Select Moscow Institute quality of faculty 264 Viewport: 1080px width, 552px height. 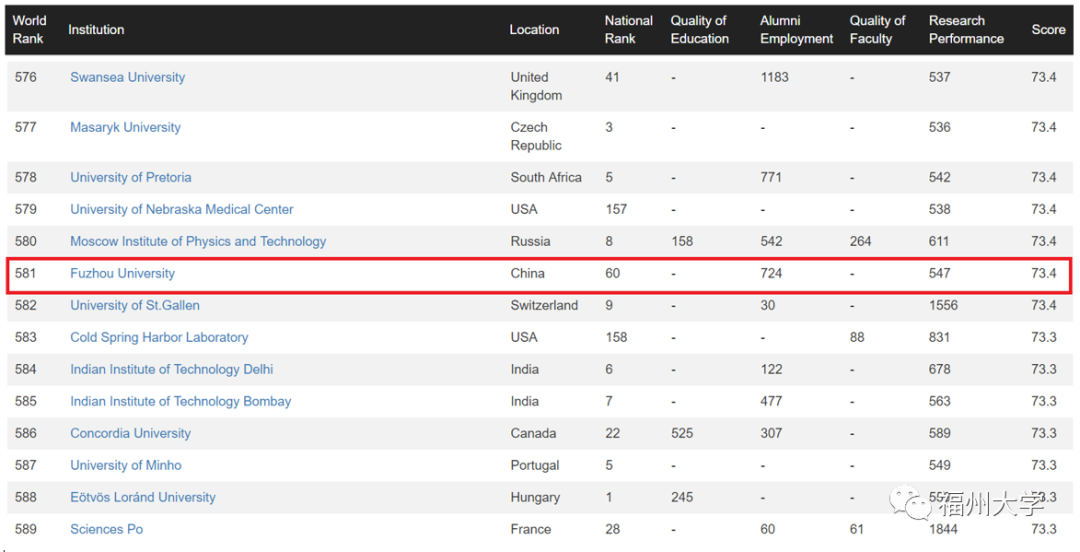pyautogui.click(x=860, y=241)
